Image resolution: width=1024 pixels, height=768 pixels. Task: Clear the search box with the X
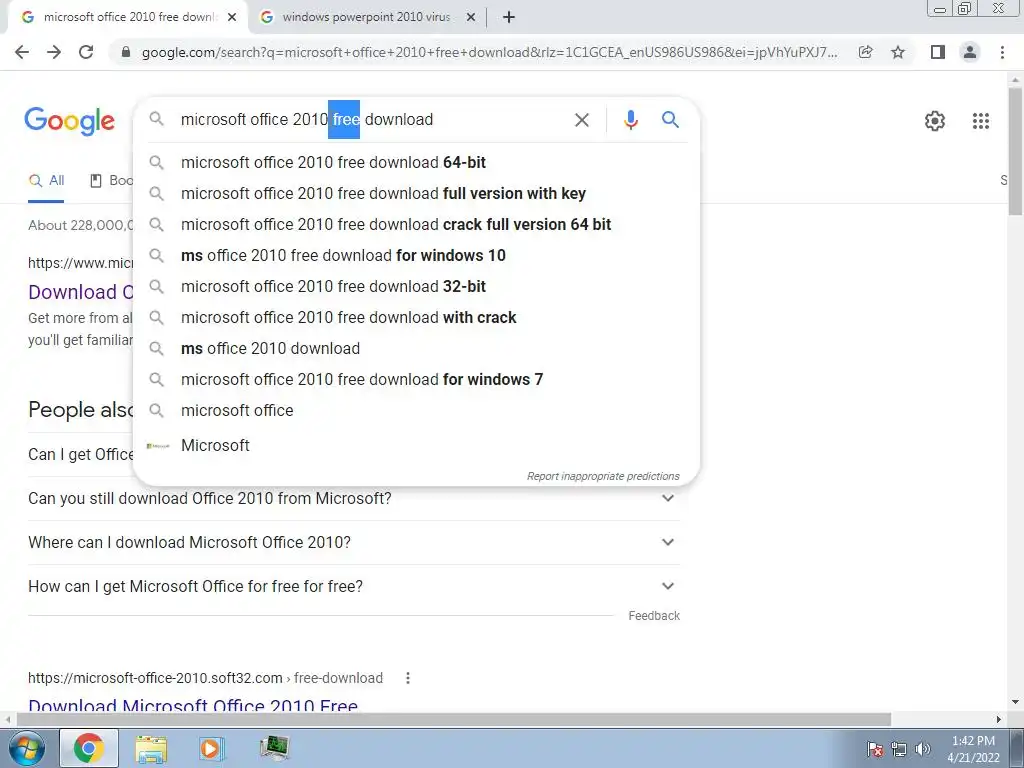click(x=581, y=120)
